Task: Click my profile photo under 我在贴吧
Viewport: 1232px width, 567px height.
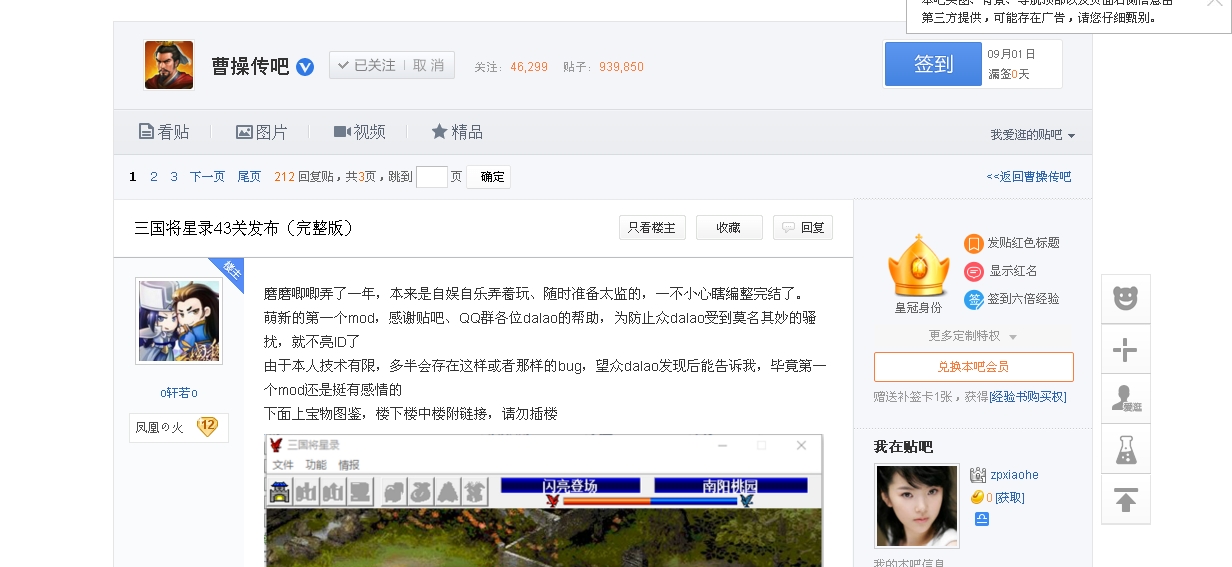Action: coord(917,505)
